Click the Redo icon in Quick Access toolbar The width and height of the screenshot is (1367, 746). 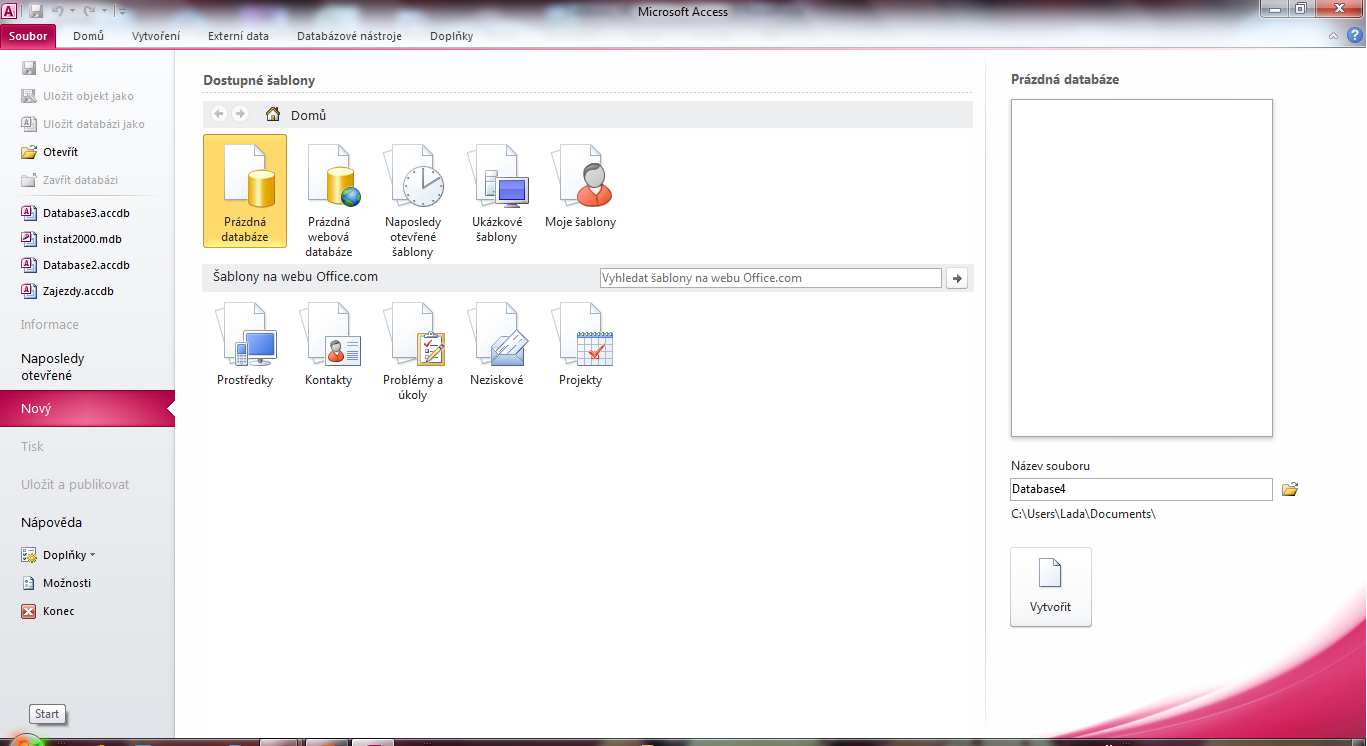(88, 11)
